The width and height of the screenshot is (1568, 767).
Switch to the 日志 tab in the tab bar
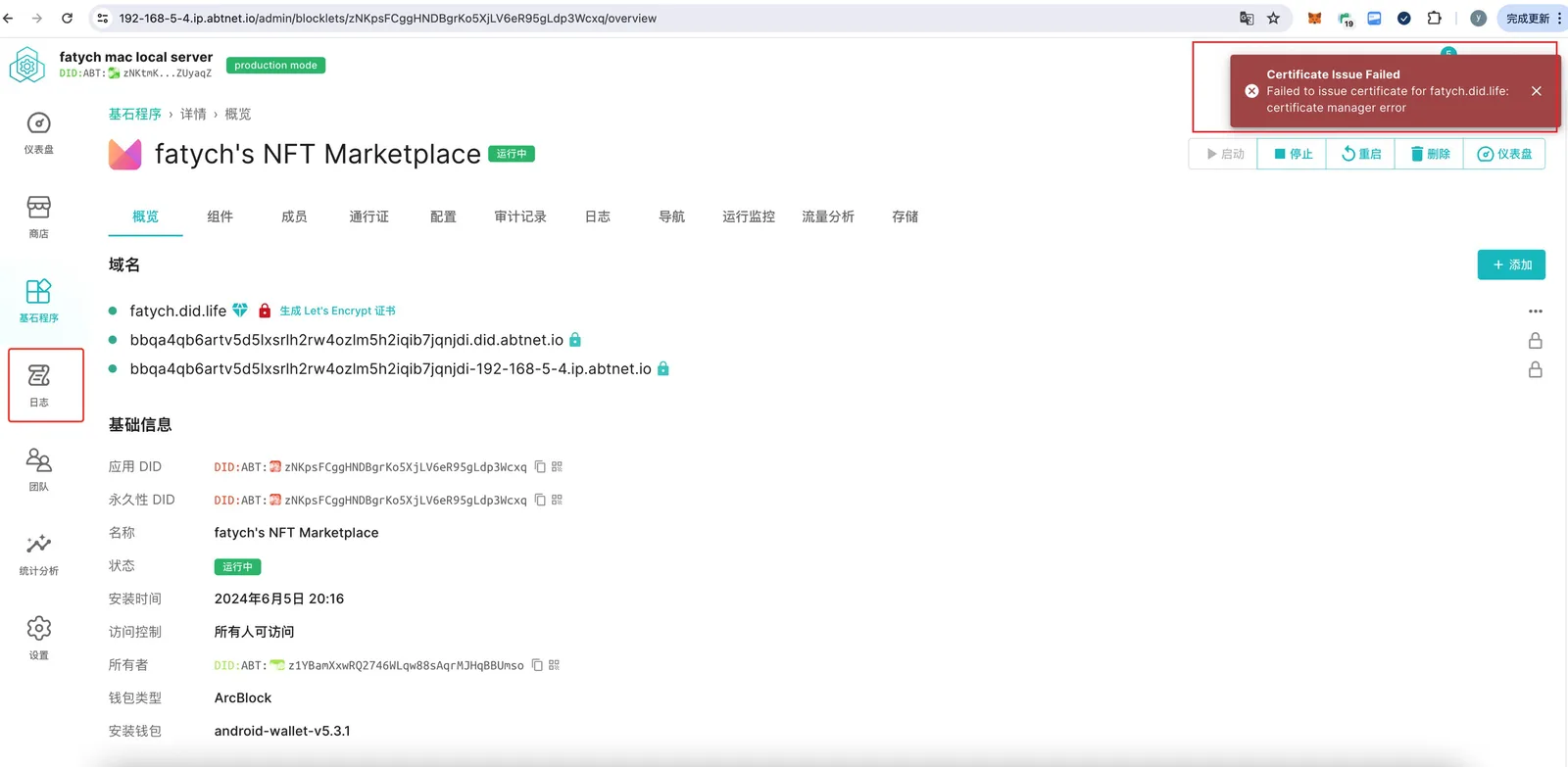[x=598, y=216]
